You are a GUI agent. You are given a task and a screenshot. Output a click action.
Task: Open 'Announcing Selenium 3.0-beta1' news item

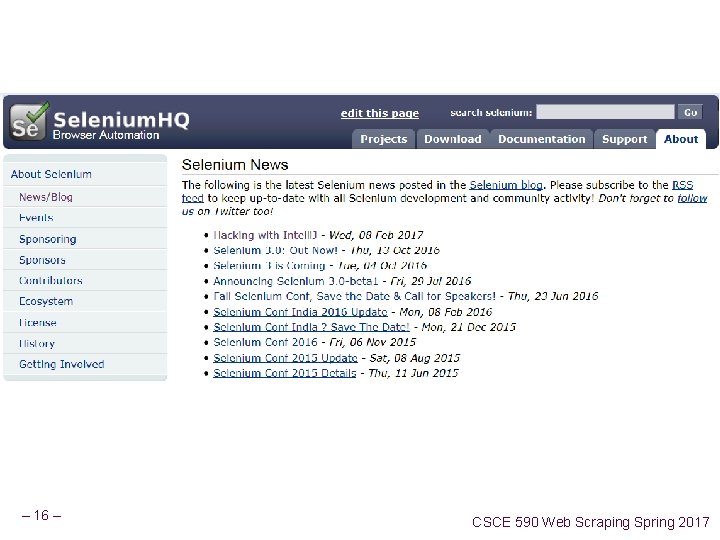coord(296,281)
